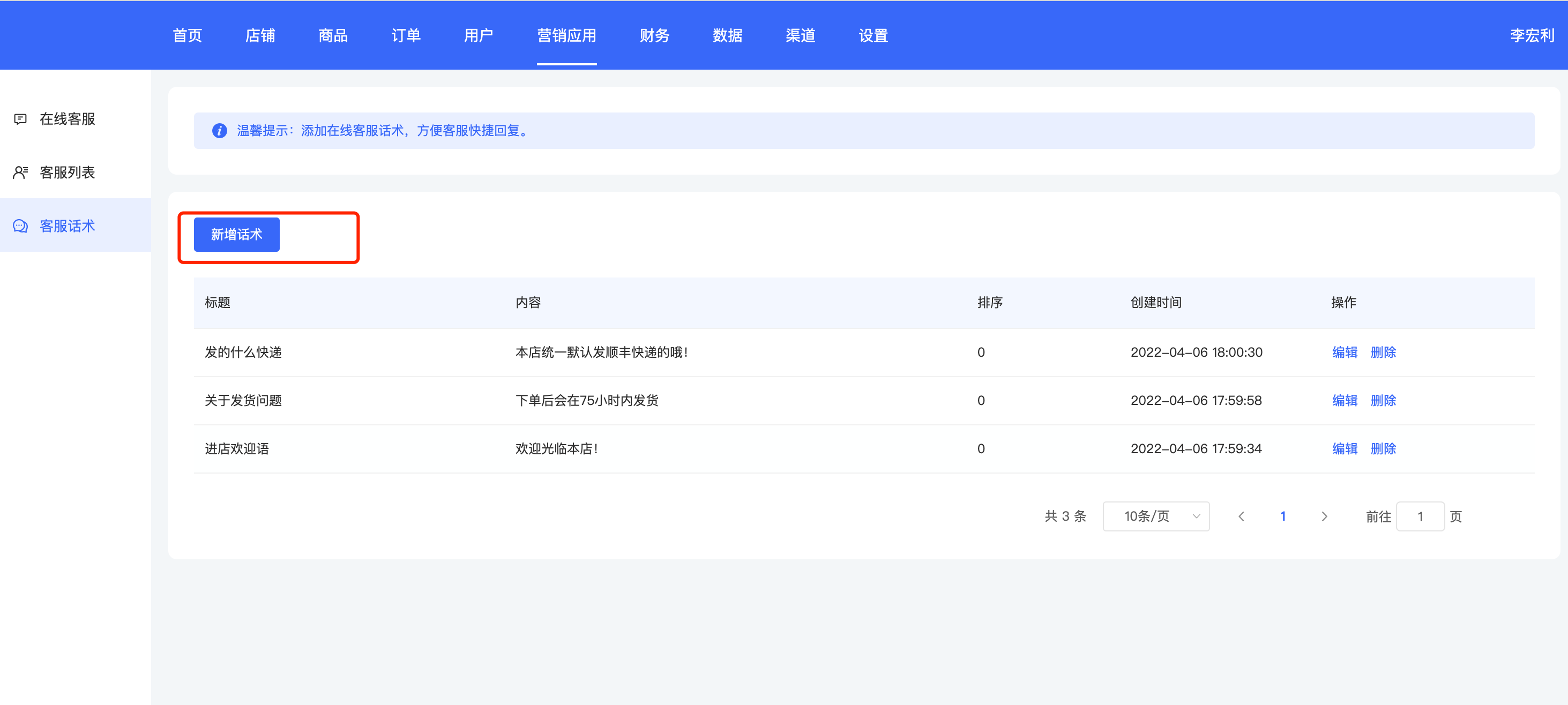
Task: Click the 新增话术 button
Action: [x=236, y=235]
